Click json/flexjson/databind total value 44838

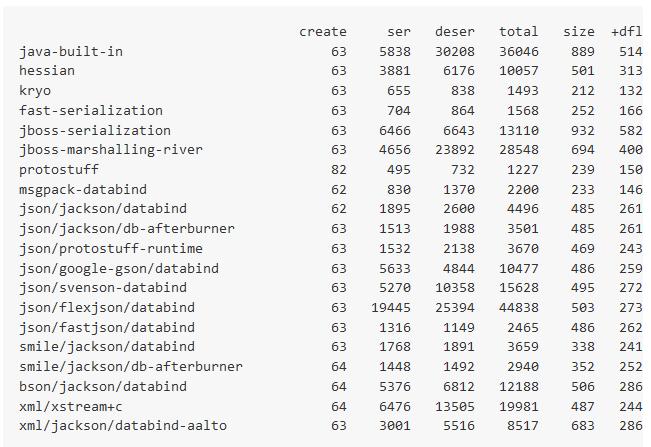pyautogui.click(x=519, y=307)
